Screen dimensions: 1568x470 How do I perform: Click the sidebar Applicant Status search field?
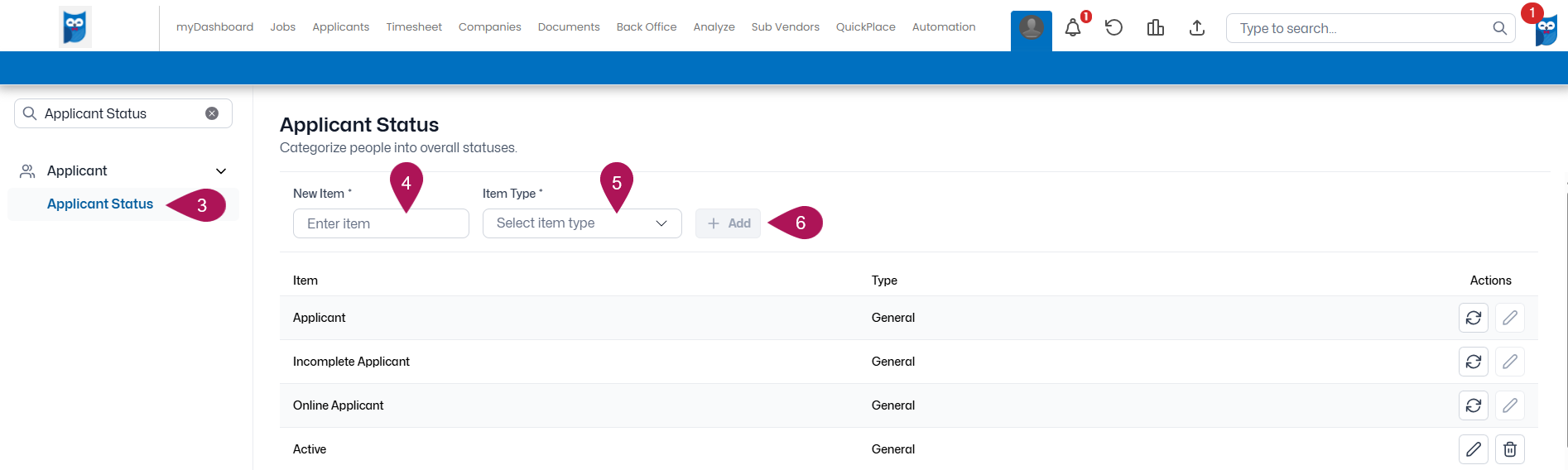123,113
